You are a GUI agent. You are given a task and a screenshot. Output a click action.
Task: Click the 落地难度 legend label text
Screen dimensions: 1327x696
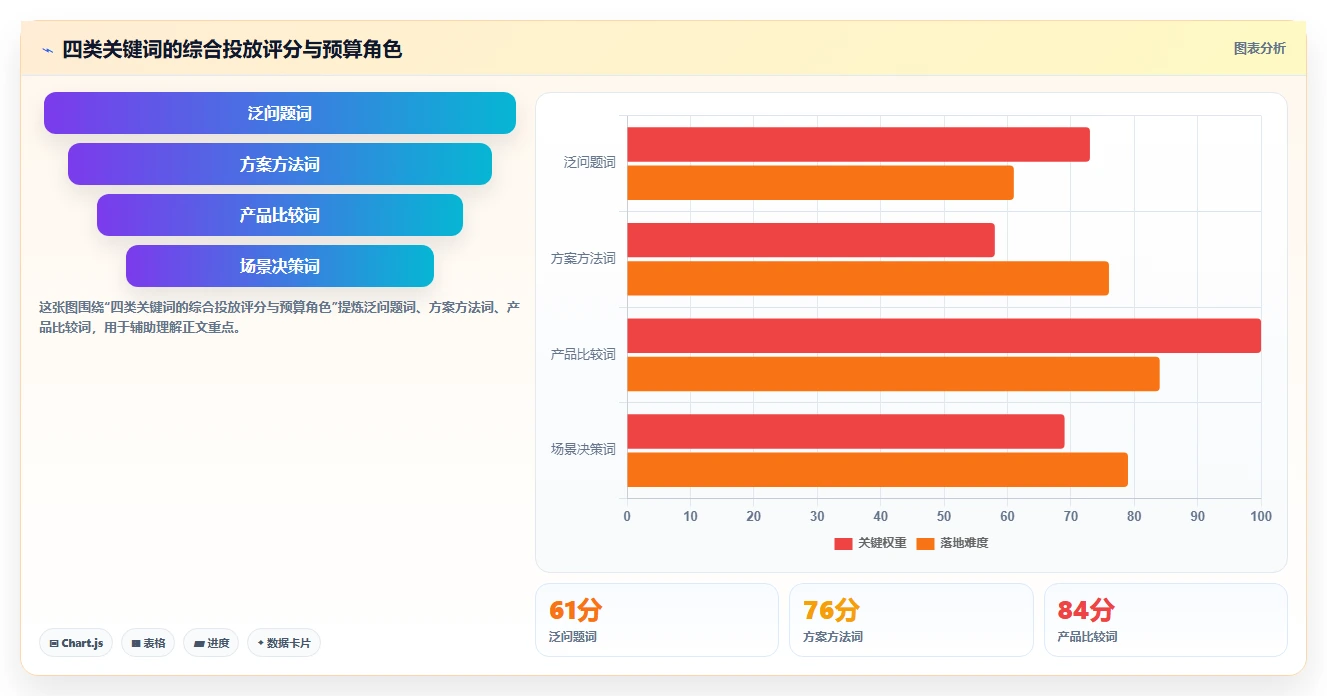pyautogui.click(x=964, y=543)
